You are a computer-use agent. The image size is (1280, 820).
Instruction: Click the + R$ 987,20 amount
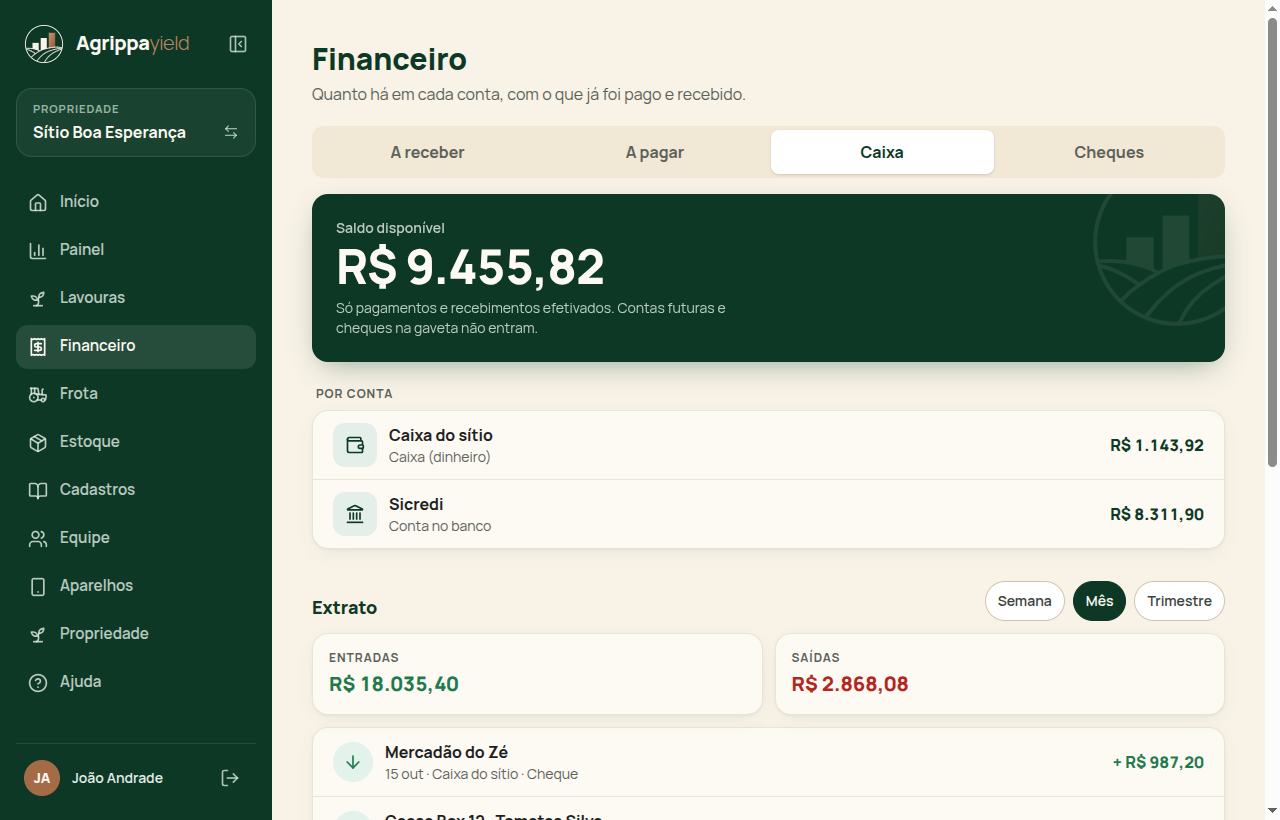tap(1158, 762)
